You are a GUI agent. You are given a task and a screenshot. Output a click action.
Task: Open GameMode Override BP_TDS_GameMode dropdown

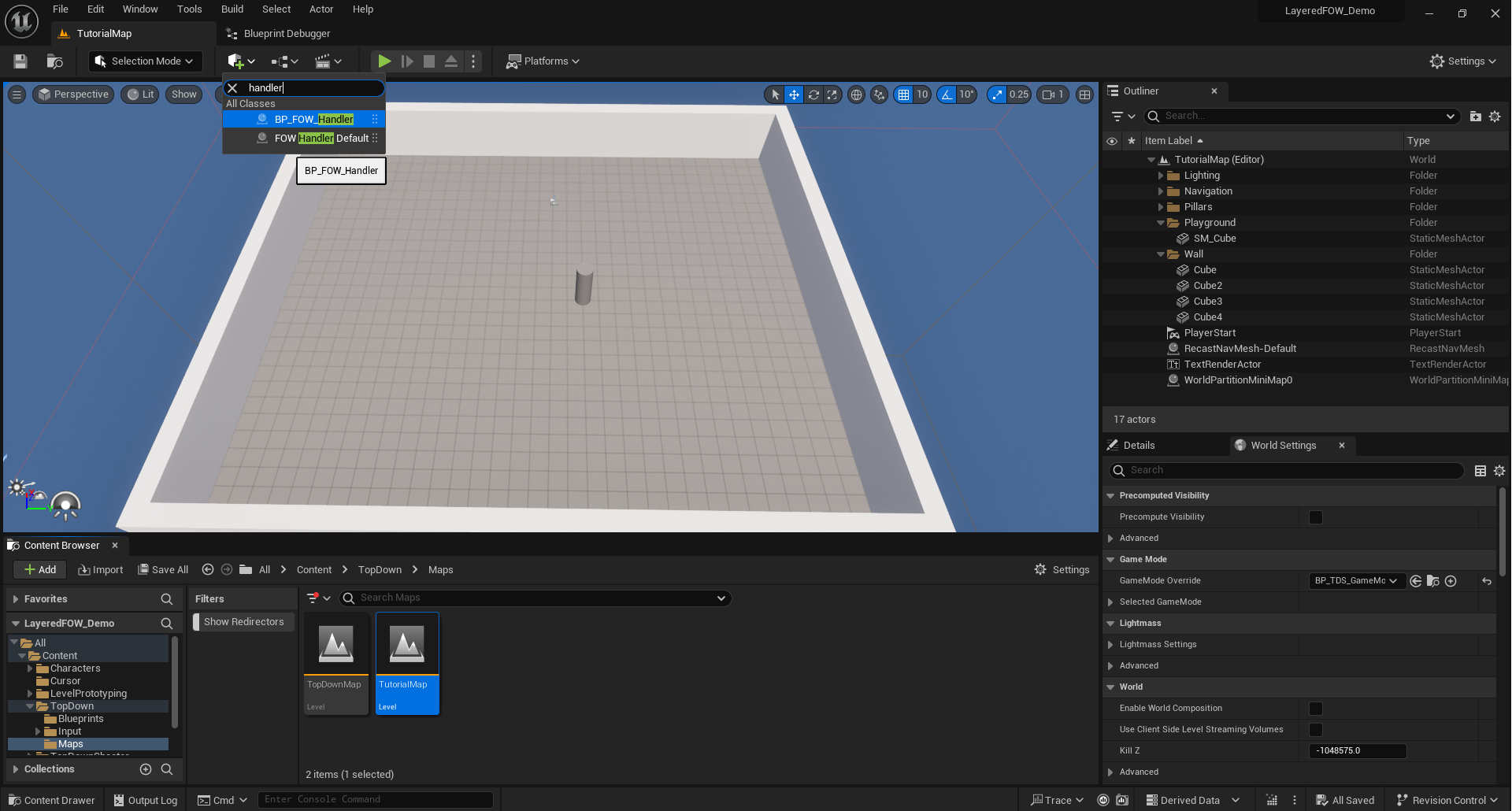(x=1357, y=581)
